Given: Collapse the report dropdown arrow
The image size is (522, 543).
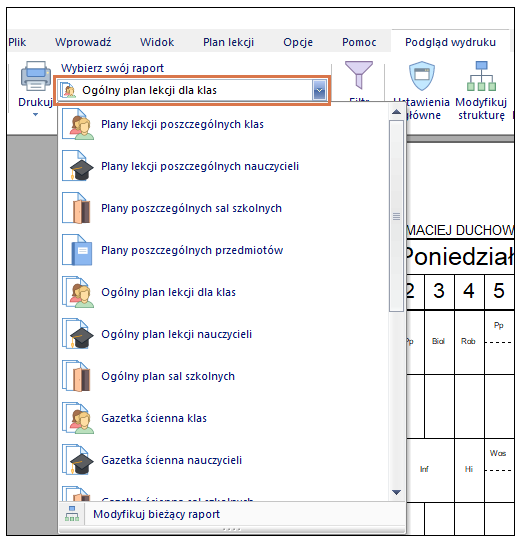Looking at the screenshot, I should pos(319,90).
